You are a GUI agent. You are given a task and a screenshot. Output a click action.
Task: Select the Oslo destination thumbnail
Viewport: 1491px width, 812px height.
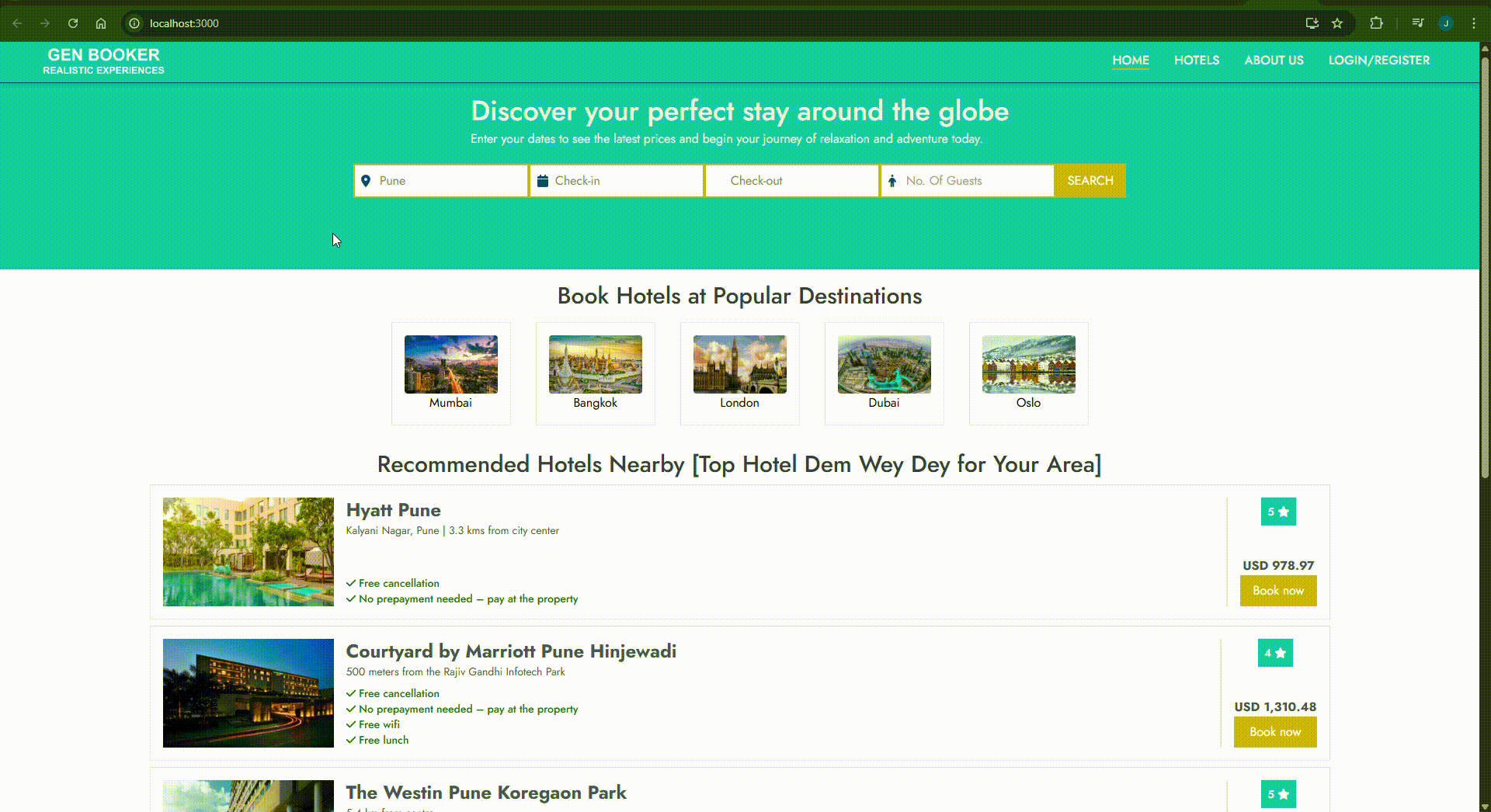pyautogui.click(x=1029, y=364)
